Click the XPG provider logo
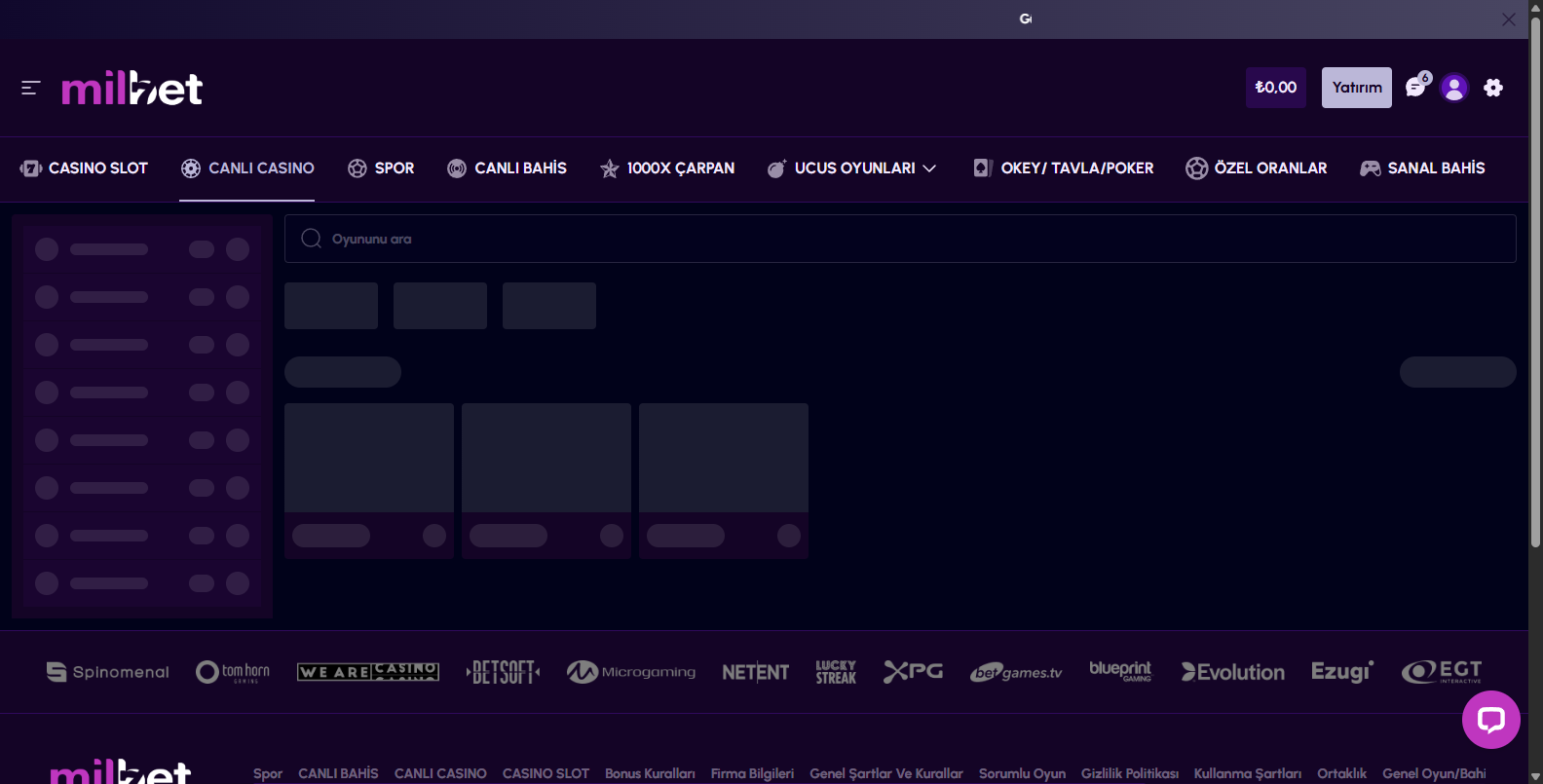The image size is (1543, 784). [x=913, y=671]
